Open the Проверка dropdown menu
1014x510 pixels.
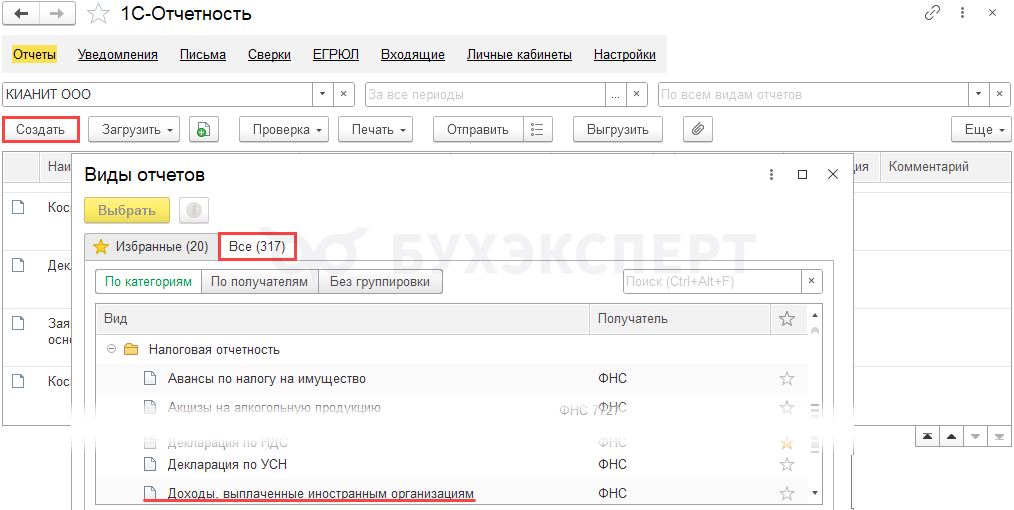pyautogui.click(x=284, y=129)
